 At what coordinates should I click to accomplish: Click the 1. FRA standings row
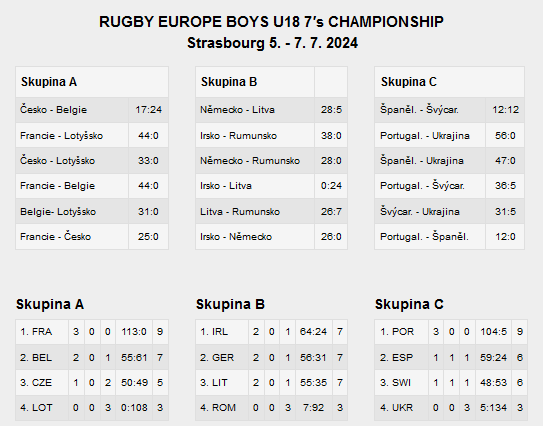(x=92, y=332)
